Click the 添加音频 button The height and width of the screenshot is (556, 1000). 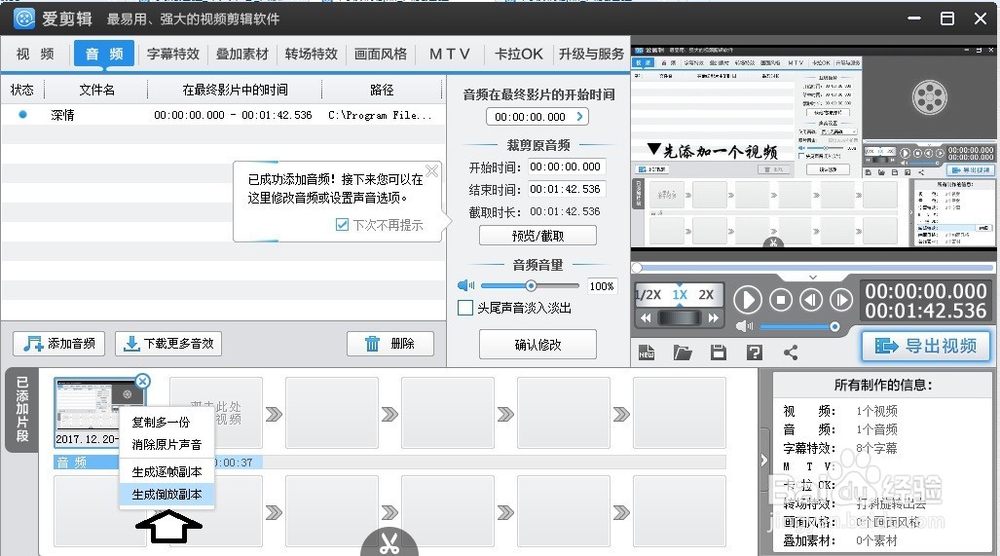coord(60,344)
